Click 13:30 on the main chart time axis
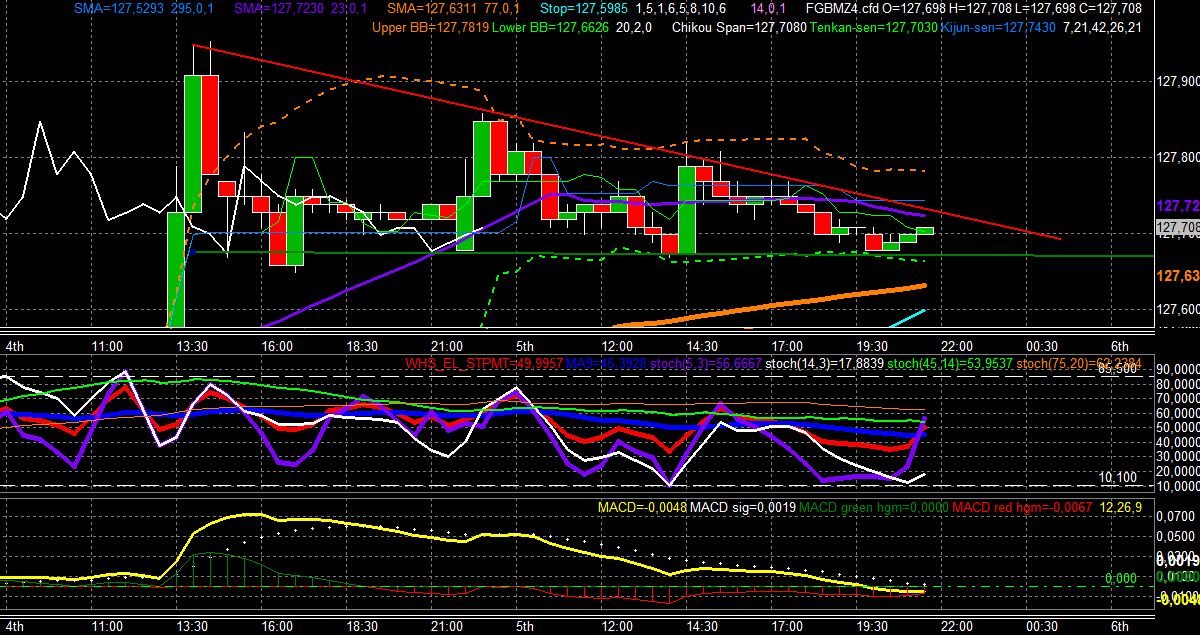The height and width of the screenshot is (635, 1200). (x=191, y=345)
